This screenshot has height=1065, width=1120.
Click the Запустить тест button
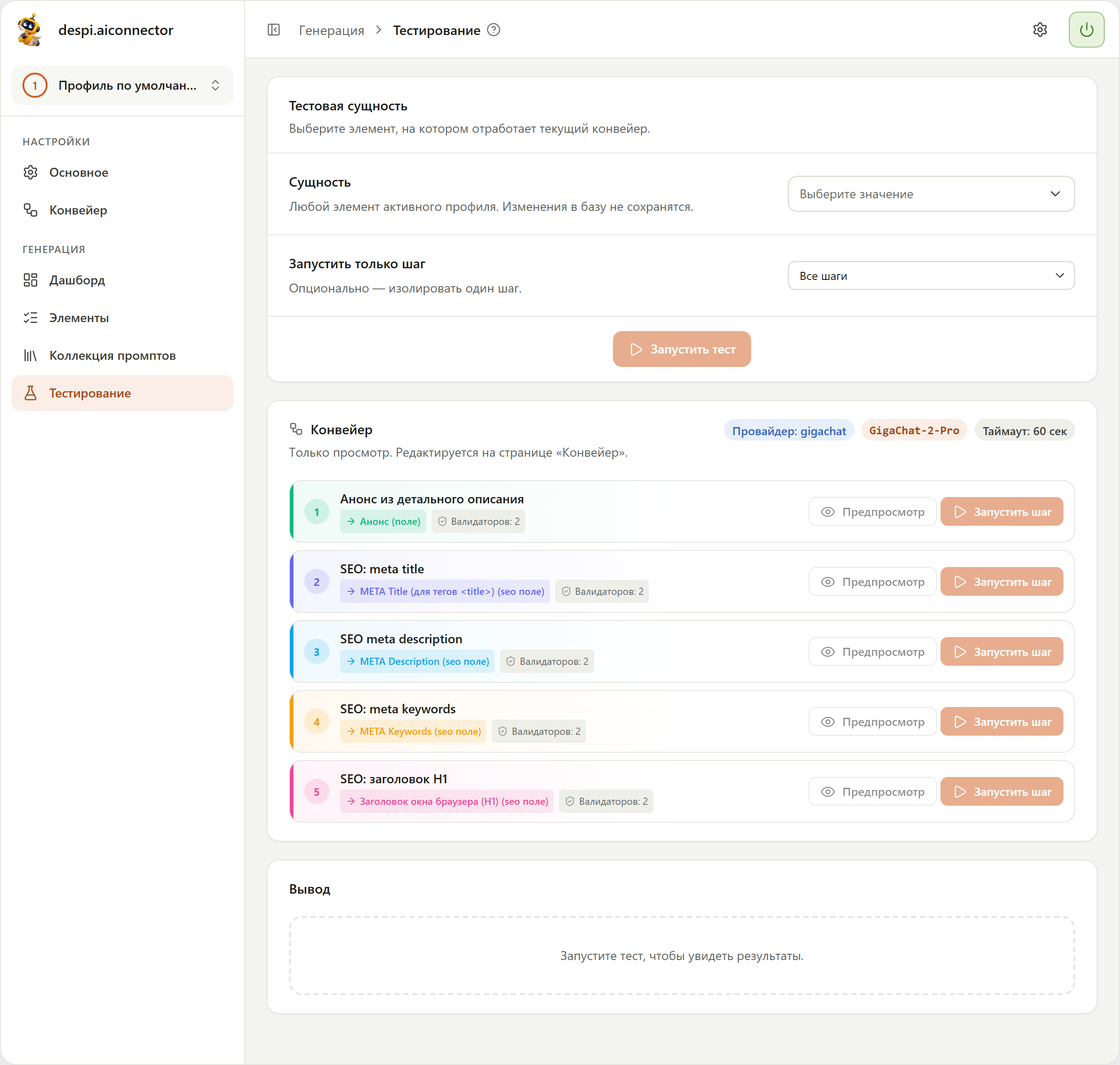pos(682,349)
